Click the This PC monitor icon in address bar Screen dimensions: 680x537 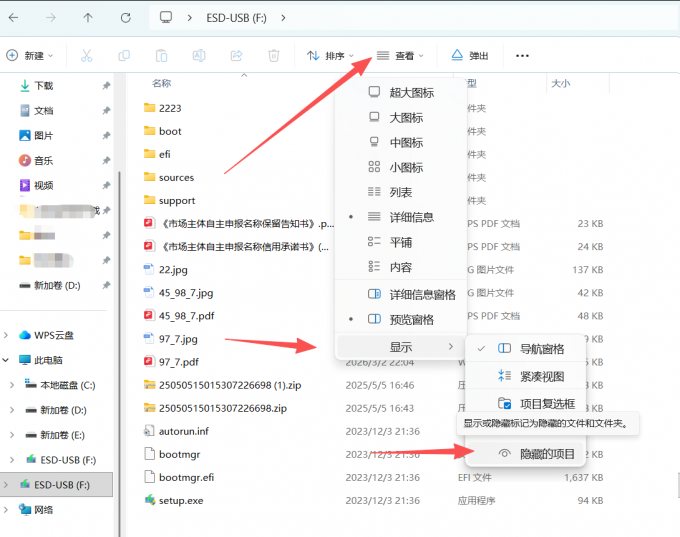coord(166,17)
